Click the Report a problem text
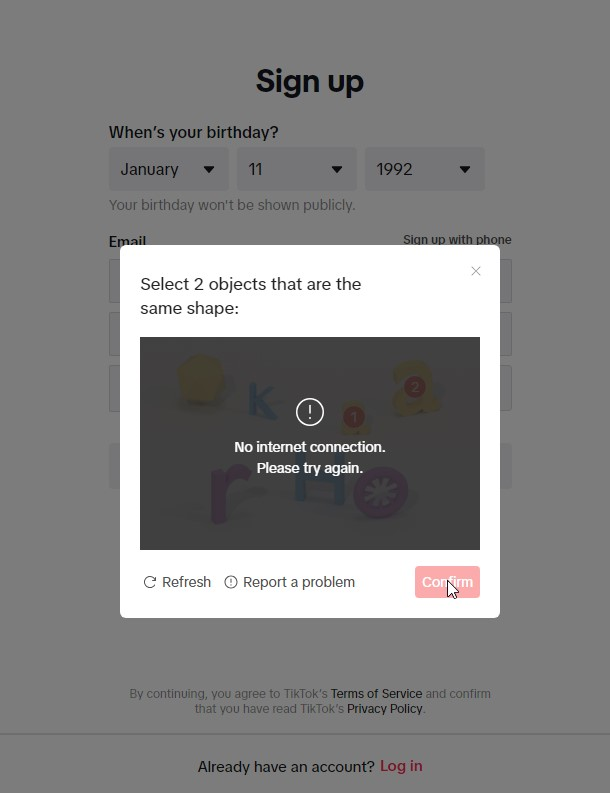Screen dimensions: 610x793 click(x=299, y=582)
